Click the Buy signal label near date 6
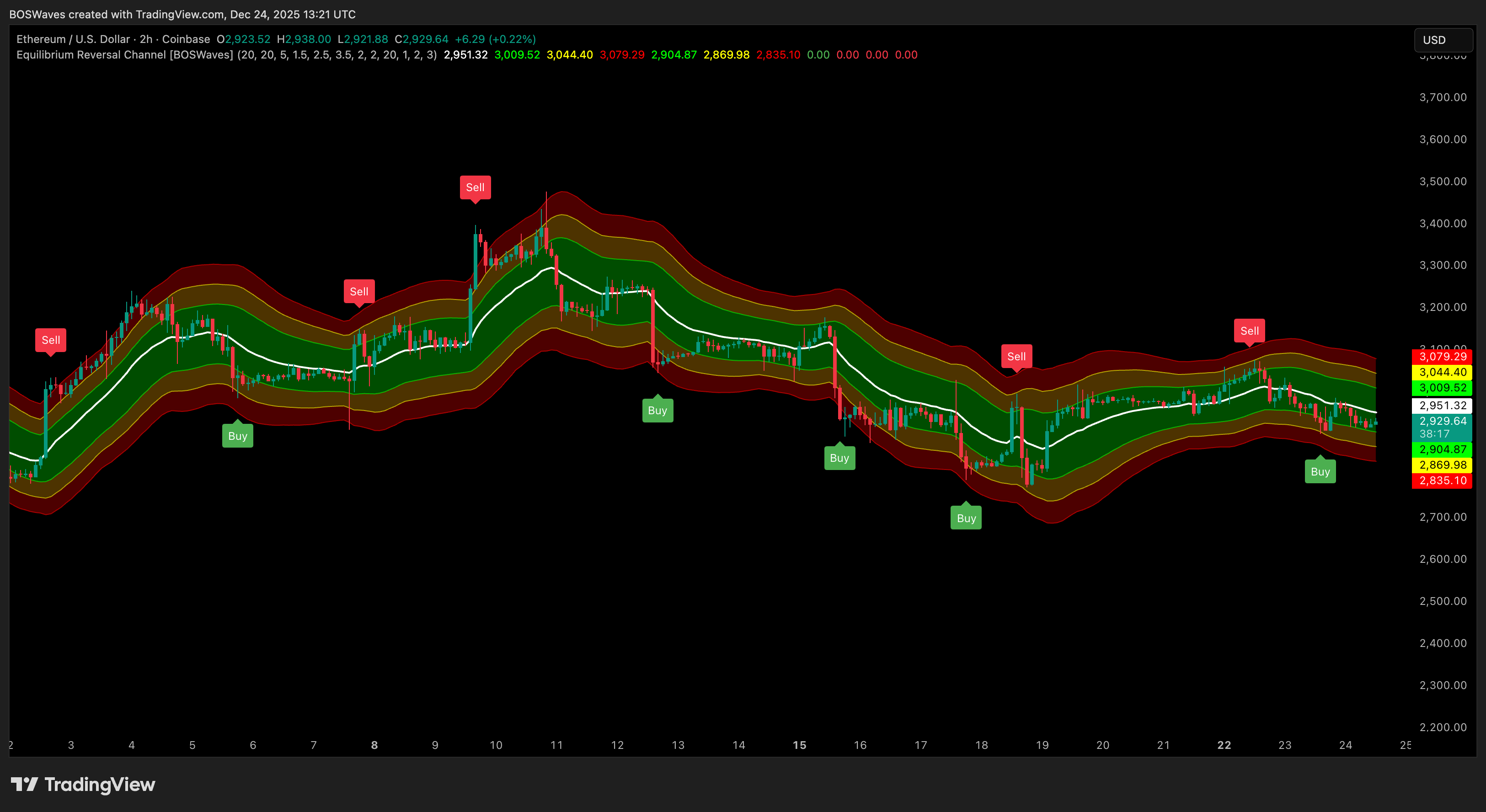 237,436
